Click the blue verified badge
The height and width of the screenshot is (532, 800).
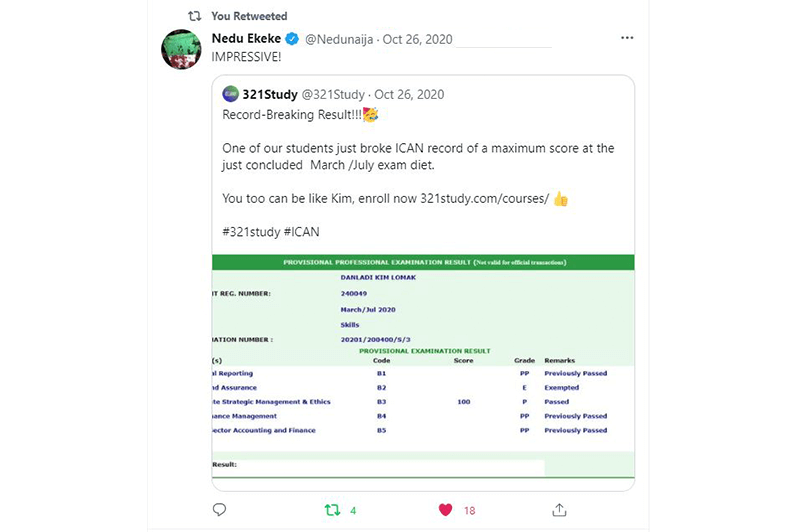click(x=292, y=40)
